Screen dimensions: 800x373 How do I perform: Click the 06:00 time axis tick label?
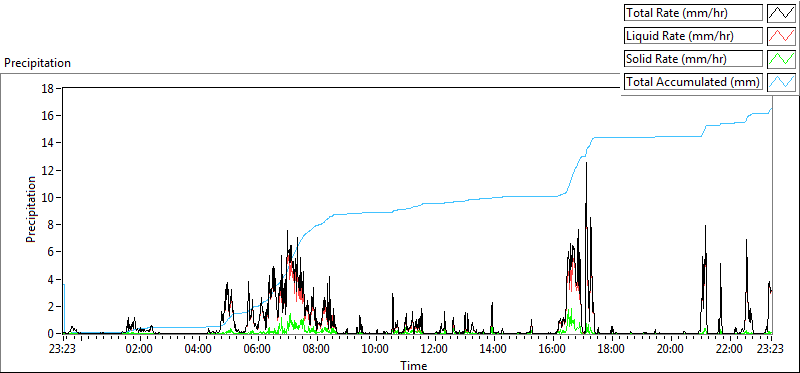point(258,349)
